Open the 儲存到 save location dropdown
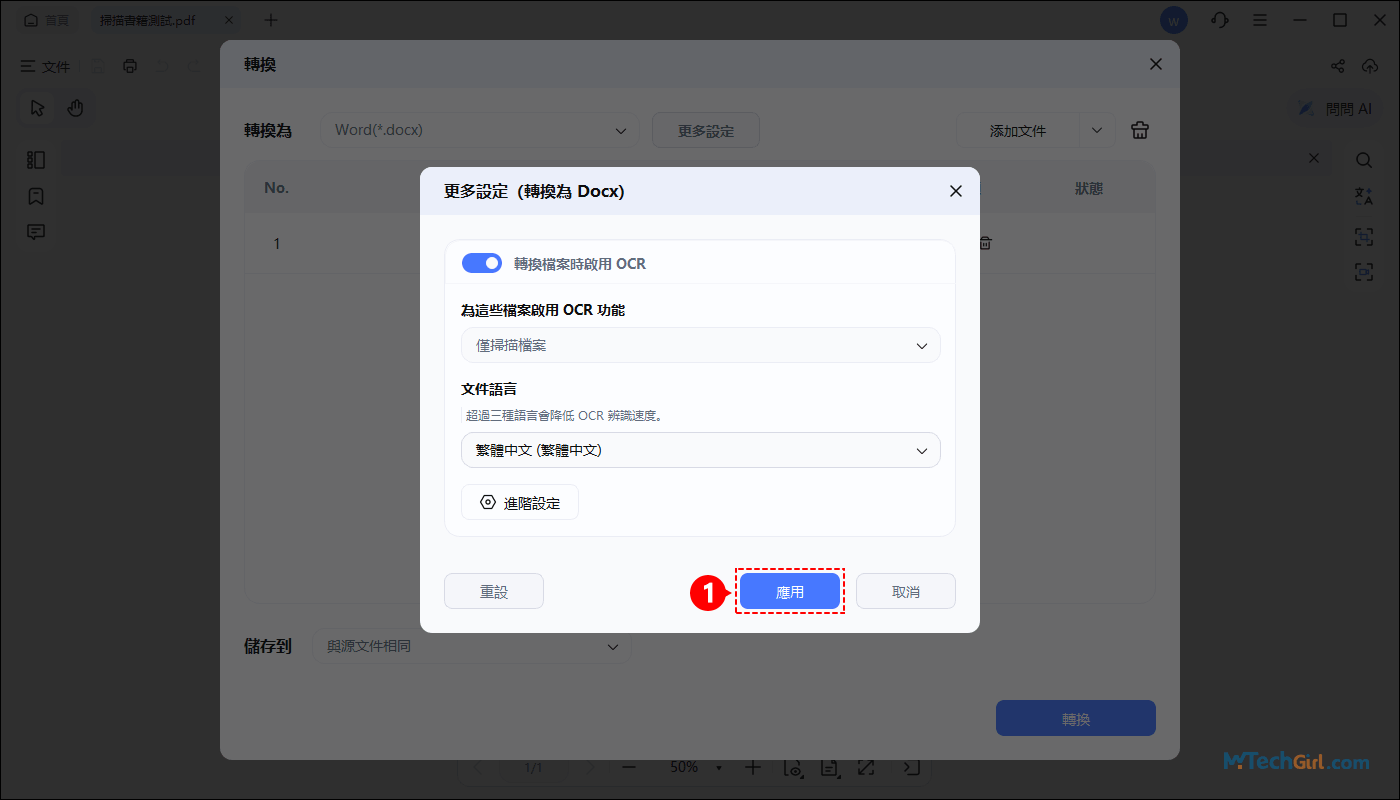Screen dimensions: 1400x800 click(x=472, y=646)
